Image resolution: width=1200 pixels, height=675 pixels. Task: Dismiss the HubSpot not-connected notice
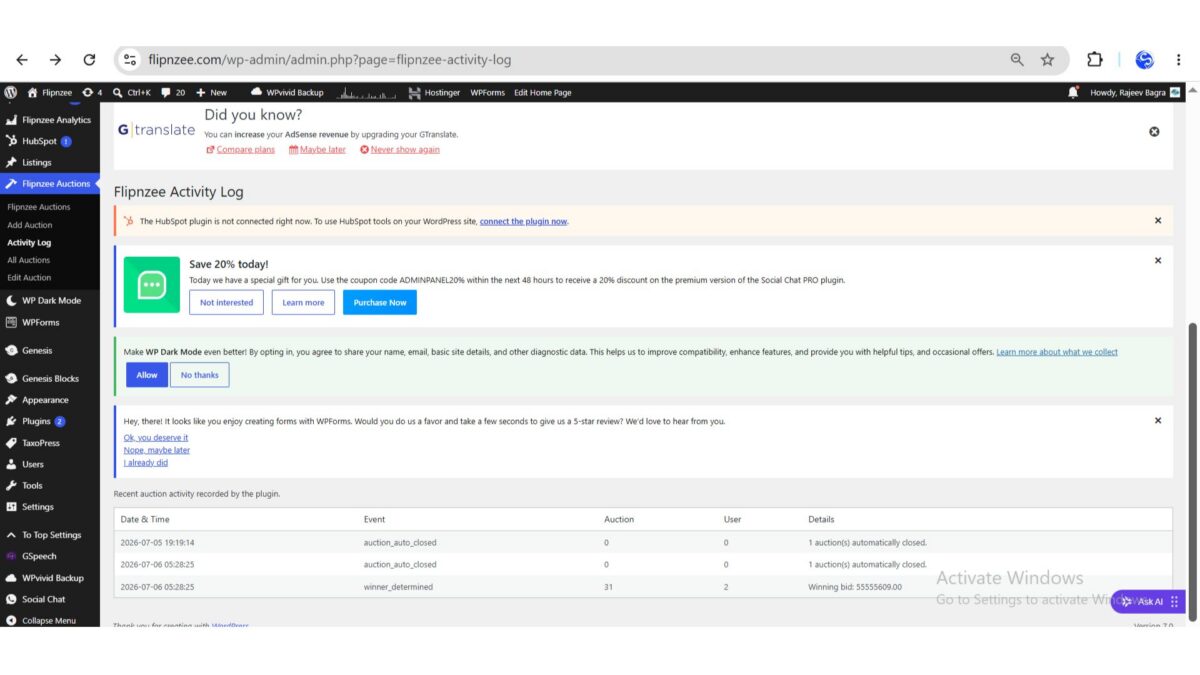tap(1158, 220)
